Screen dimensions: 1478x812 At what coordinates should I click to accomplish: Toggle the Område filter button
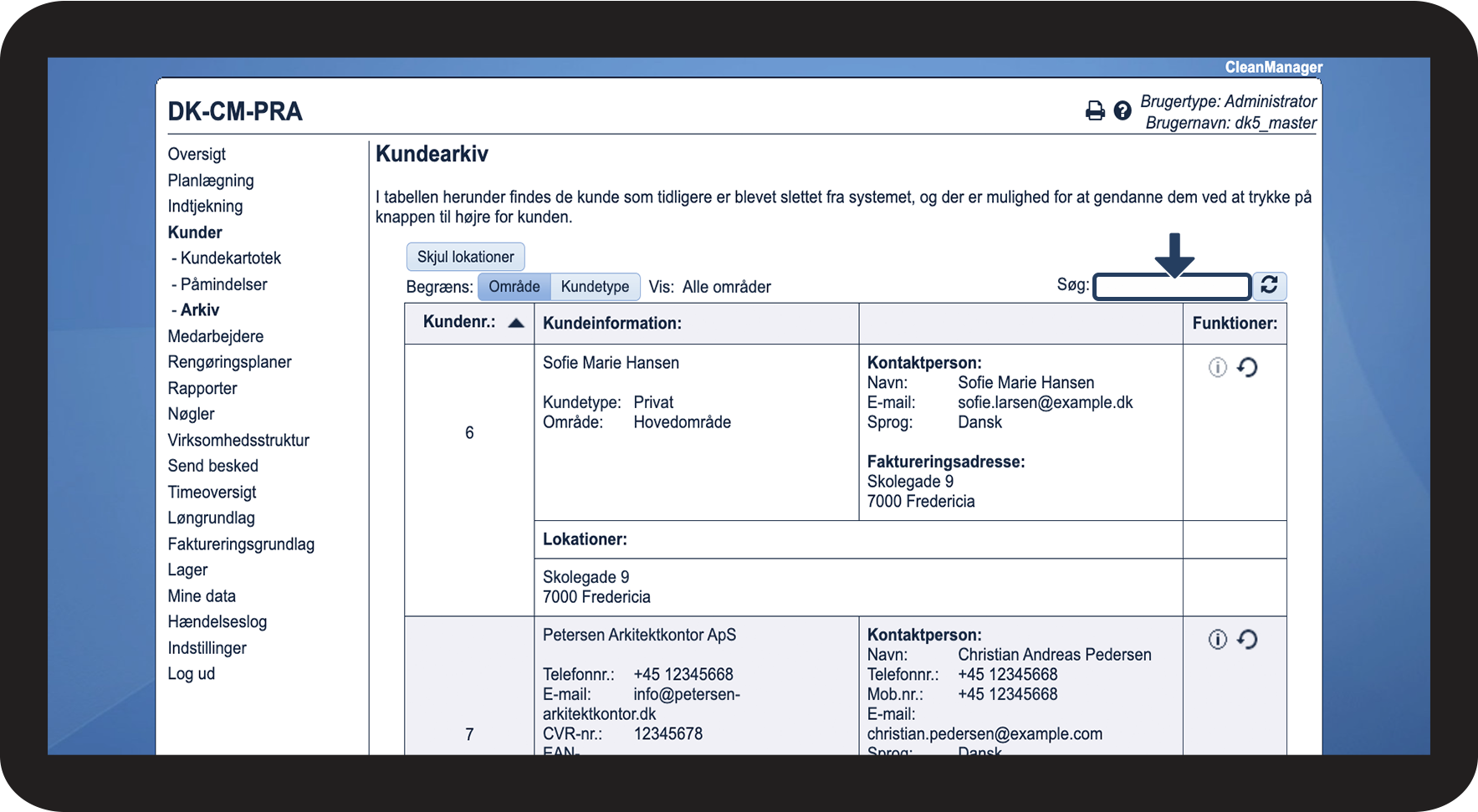point(514,287)
